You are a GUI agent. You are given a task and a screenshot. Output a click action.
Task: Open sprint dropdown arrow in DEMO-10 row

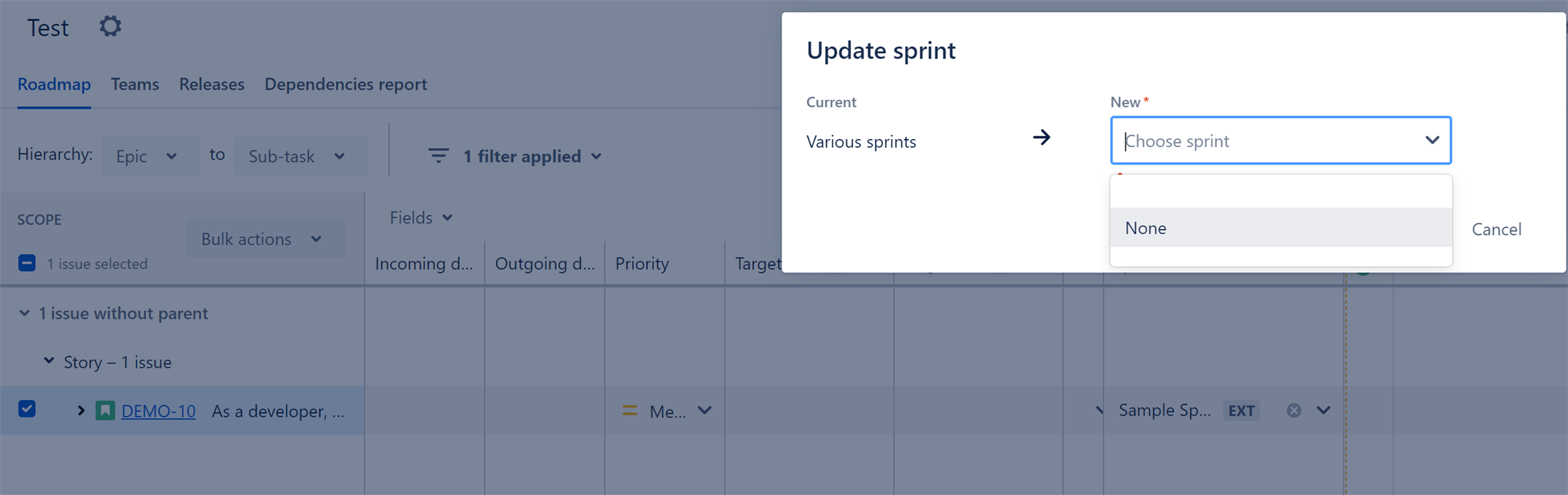(1324, 410)
